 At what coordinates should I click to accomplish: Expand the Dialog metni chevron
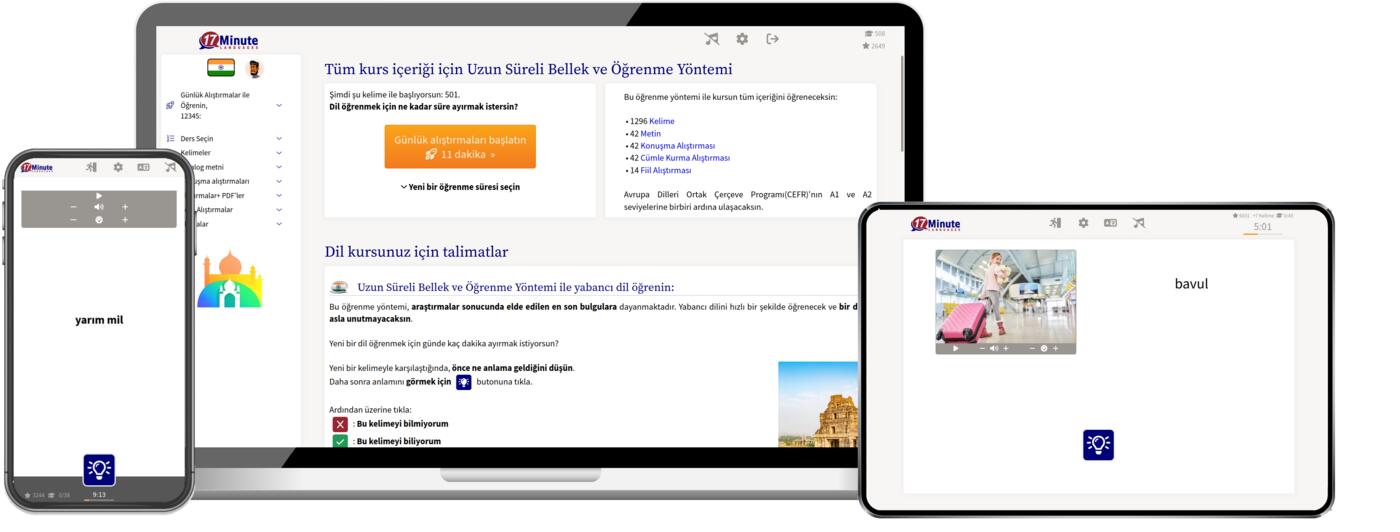279,167
